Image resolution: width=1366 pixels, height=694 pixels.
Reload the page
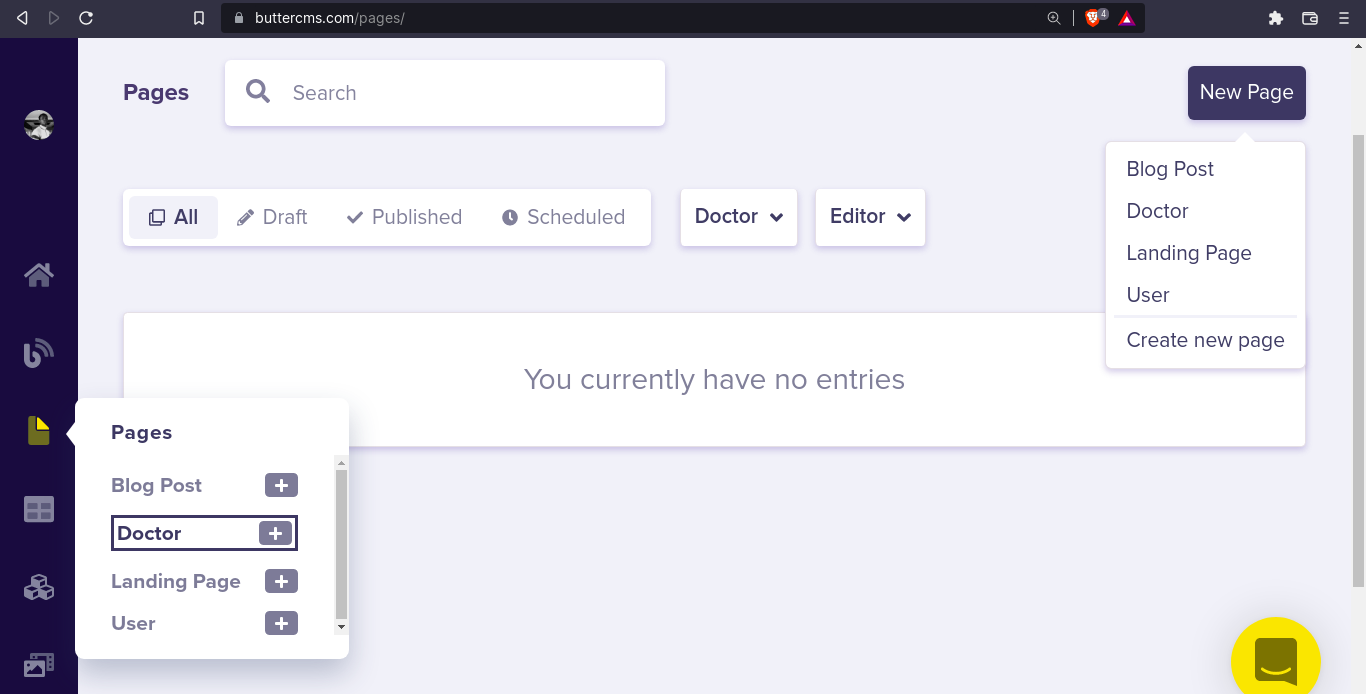86,18
